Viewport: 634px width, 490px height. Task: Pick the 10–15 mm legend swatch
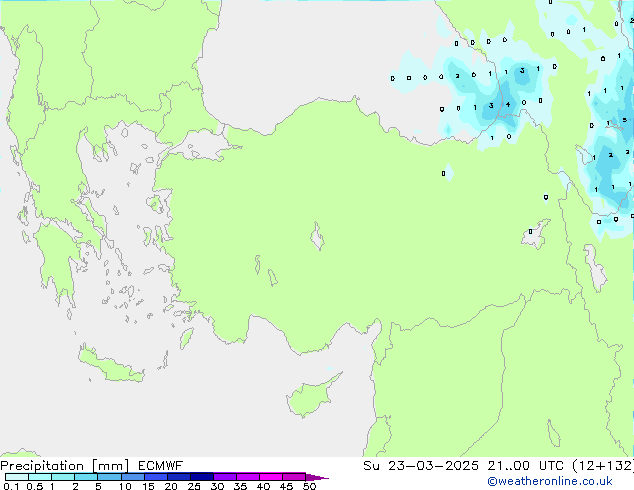click(132, 477)
